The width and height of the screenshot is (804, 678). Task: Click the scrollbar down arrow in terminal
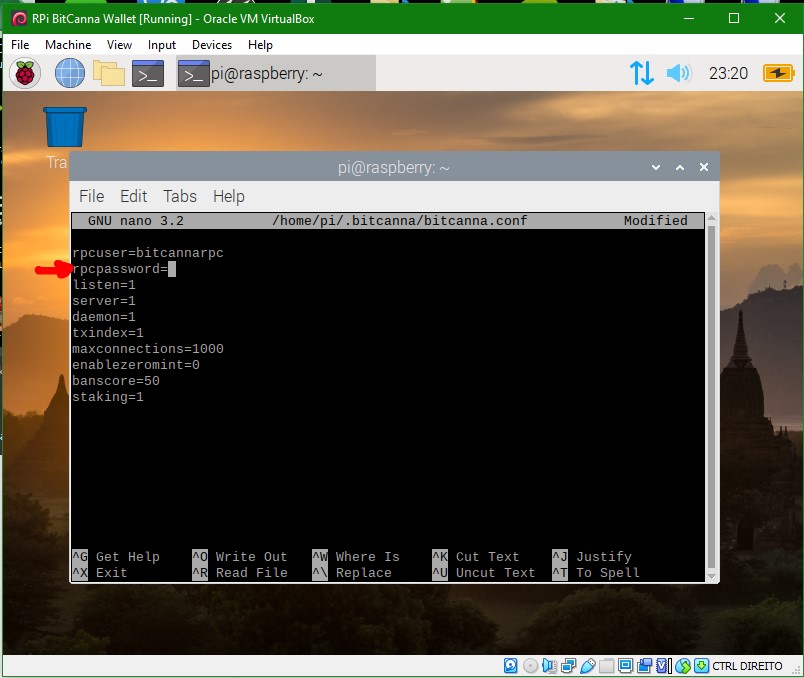(x=711, y=576)
